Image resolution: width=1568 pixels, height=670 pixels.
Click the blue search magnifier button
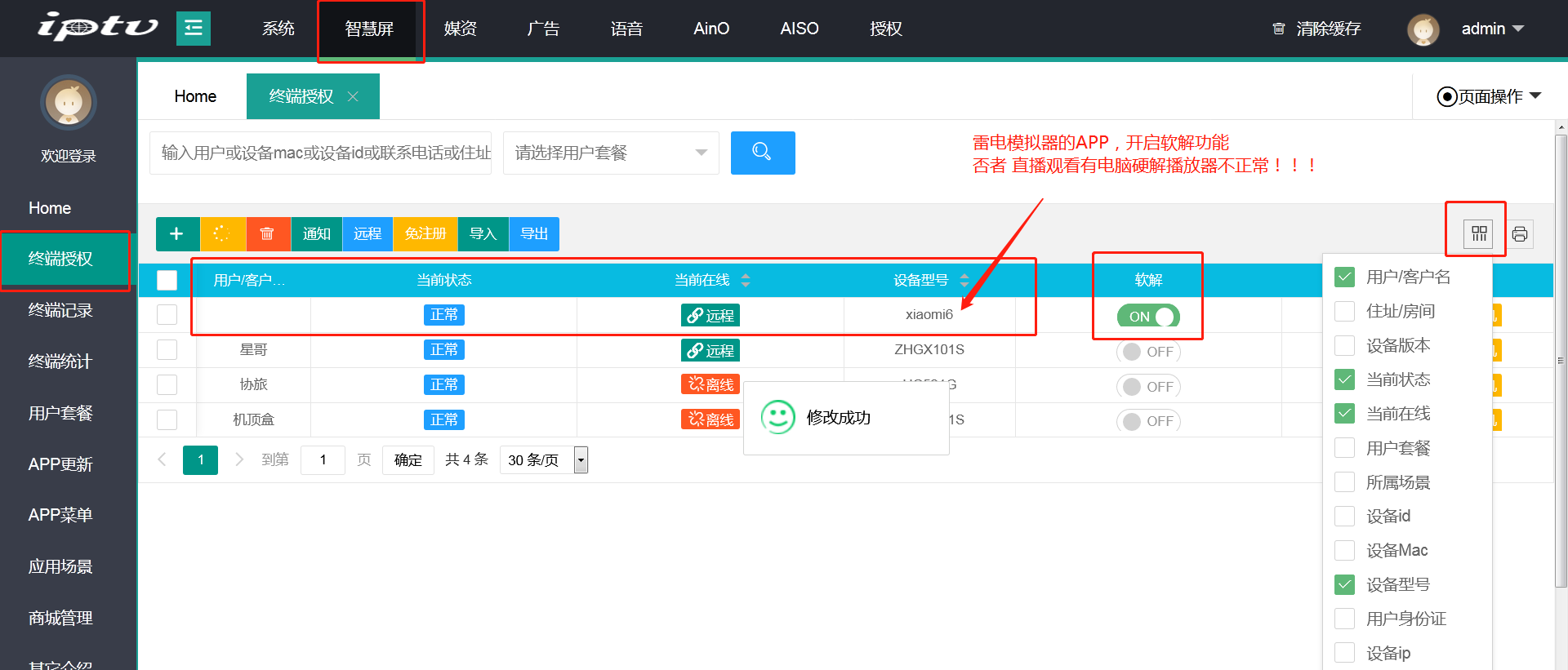(x=762, y=153)
